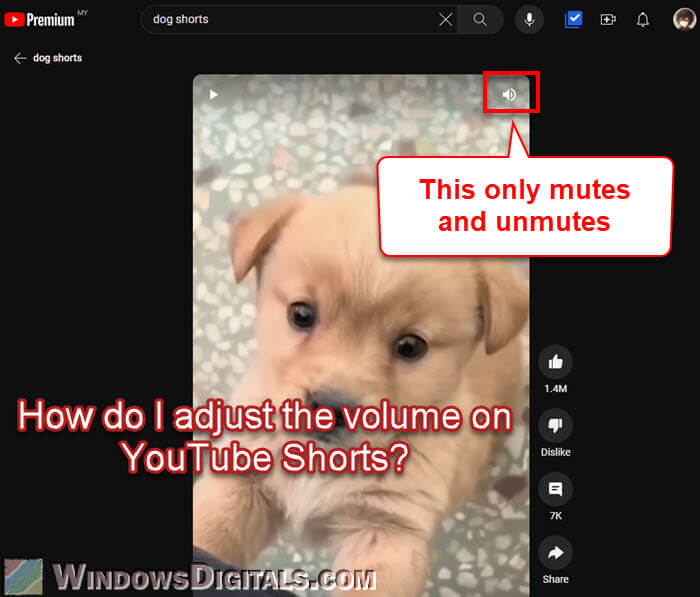Go back using the arrow beside 'dog shorts'
This screenshot has height=597, width=700.
click(20, 58)
